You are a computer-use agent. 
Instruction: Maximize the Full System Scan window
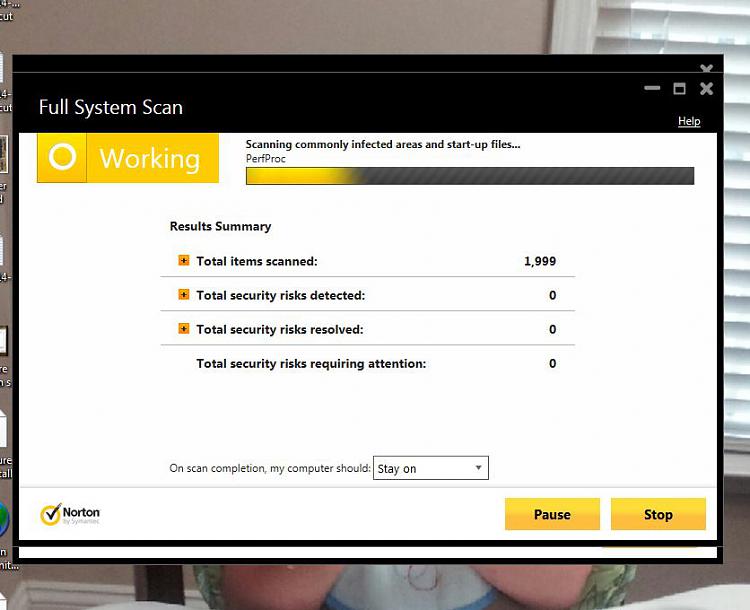coord(679,89)
